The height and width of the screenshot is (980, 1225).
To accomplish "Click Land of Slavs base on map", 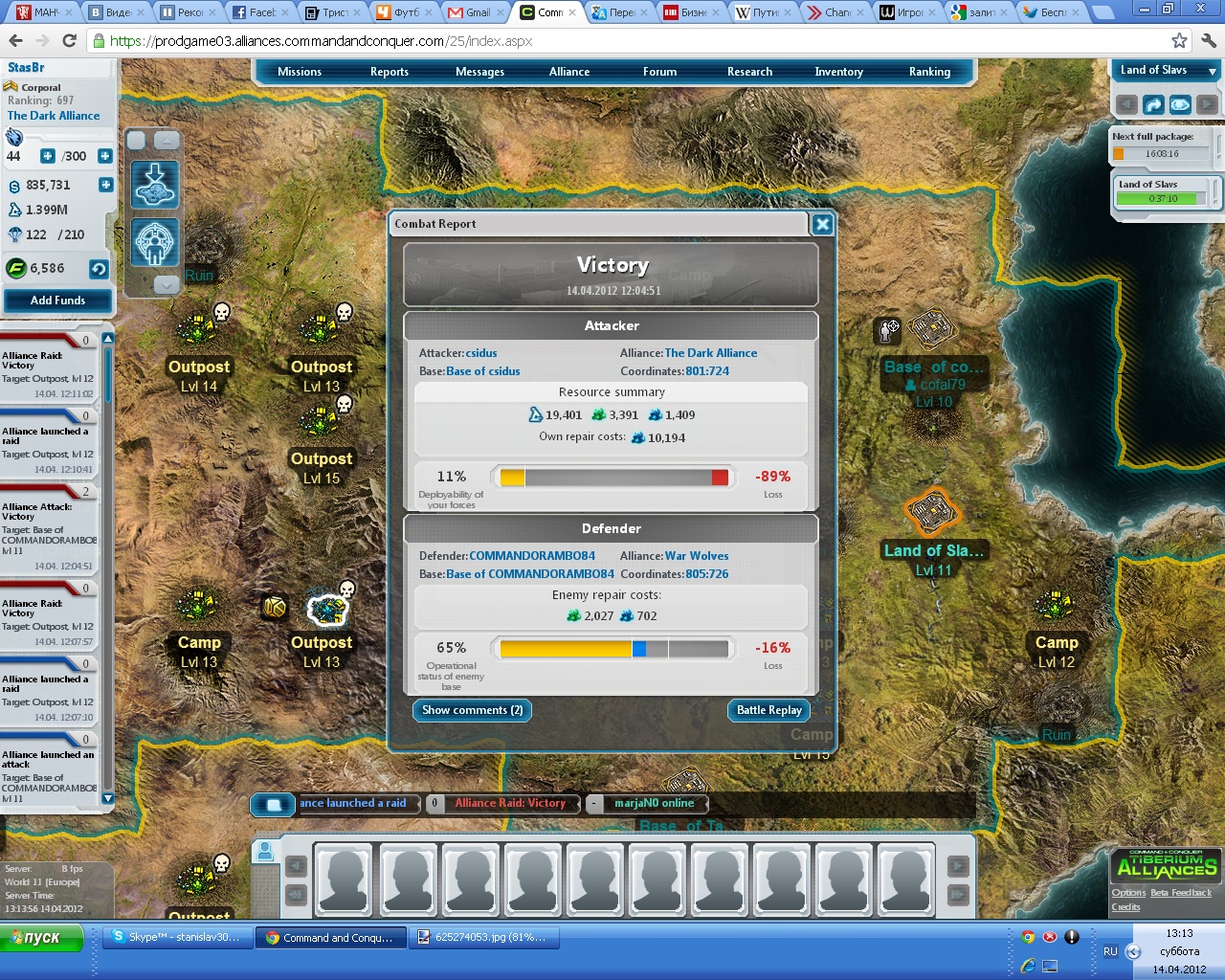I will 931,512.
